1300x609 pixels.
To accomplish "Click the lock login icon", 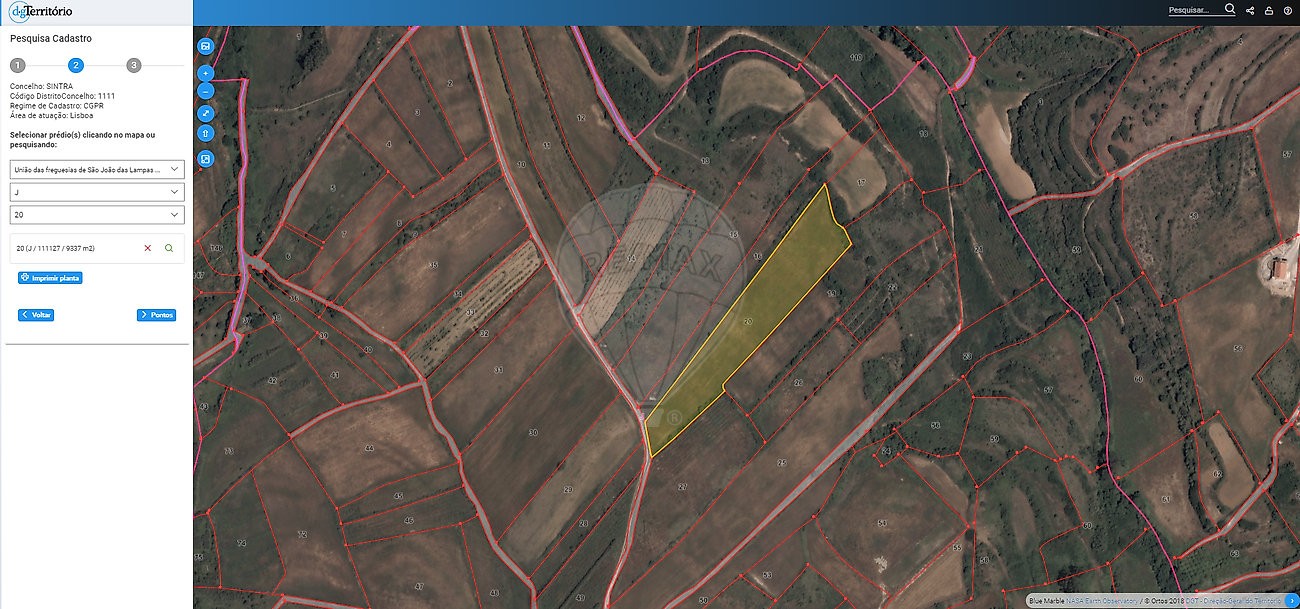I will [1269, 11].
